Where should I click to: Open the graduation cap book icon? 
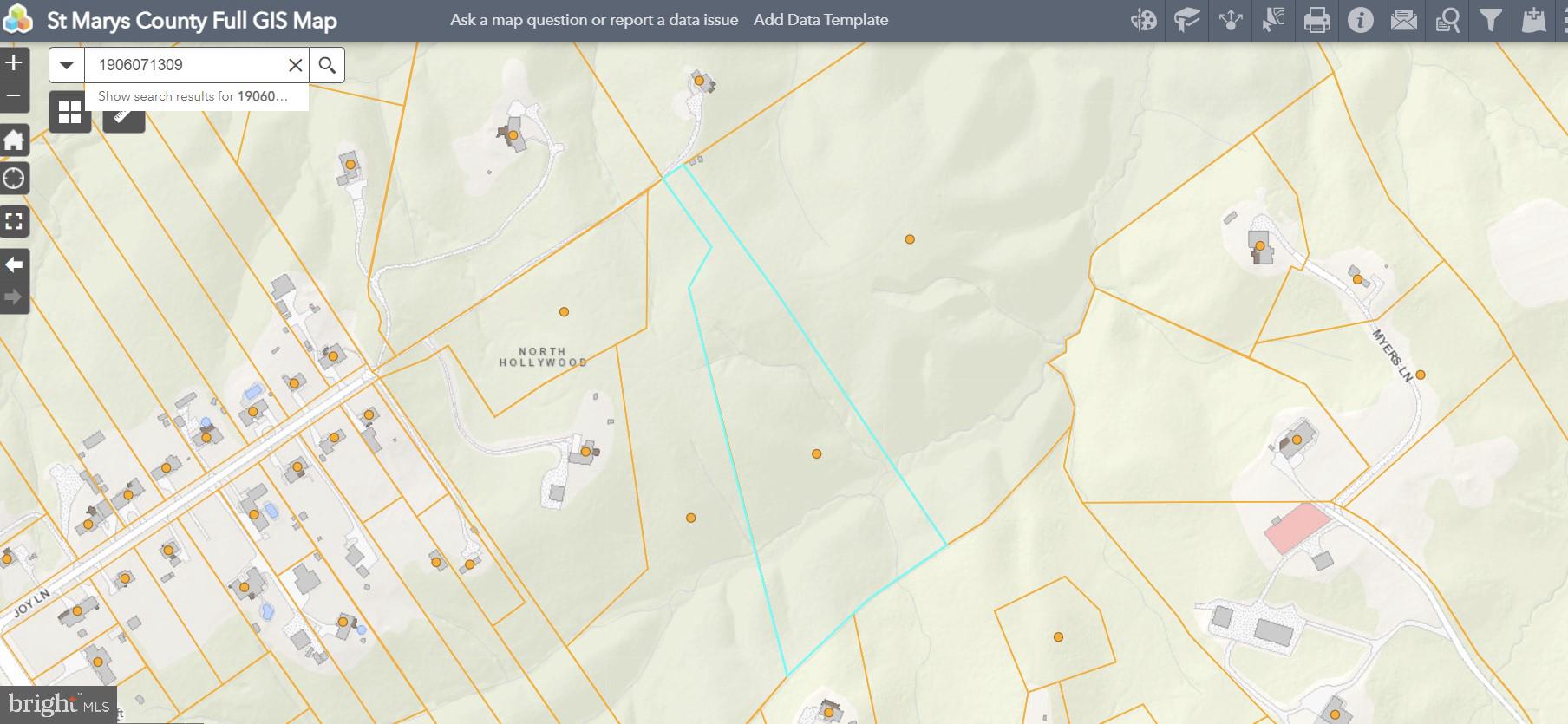[1186, 20]
